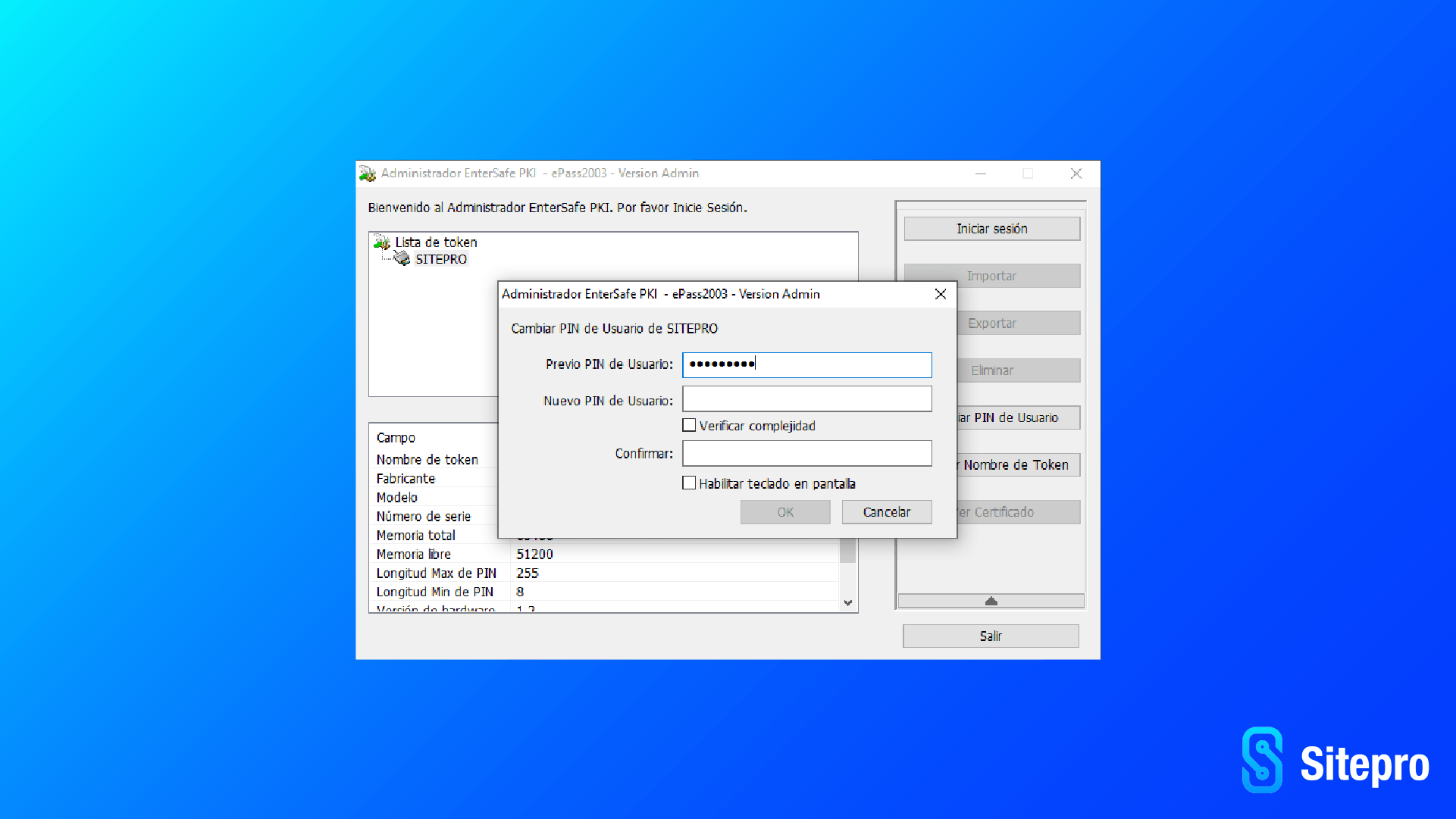Click Cancelar in the PIN dialog

pyautogui.click(x=887, y=512)
